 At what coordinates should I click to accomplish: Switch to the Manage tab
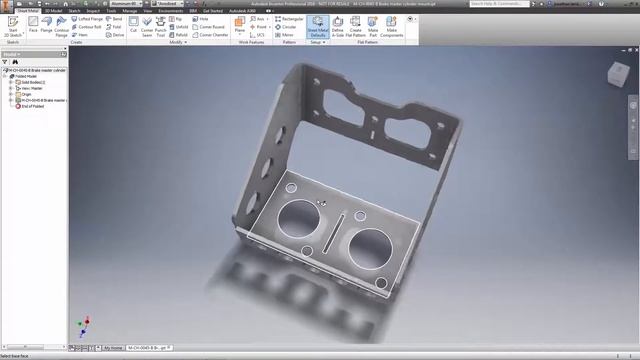point(130,11)
